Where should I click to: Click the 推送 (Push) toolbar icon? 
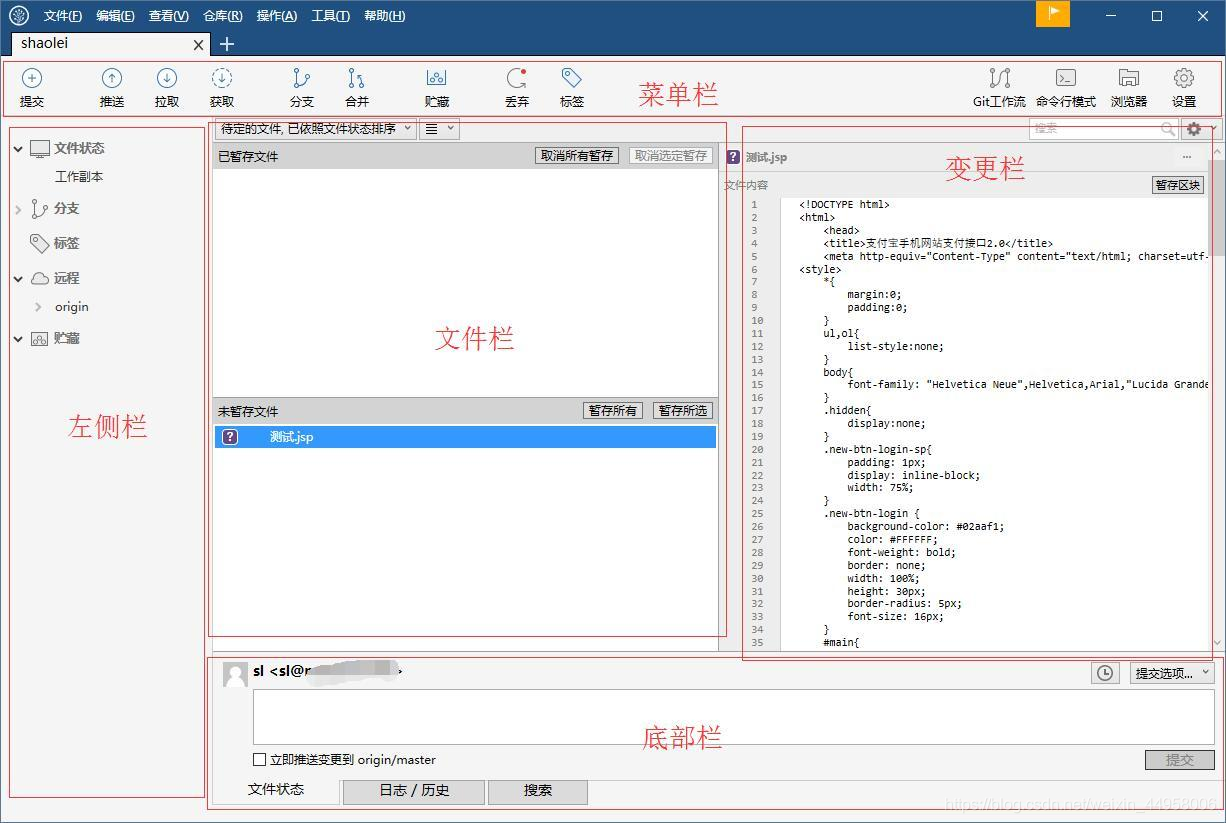pos(112,79)
